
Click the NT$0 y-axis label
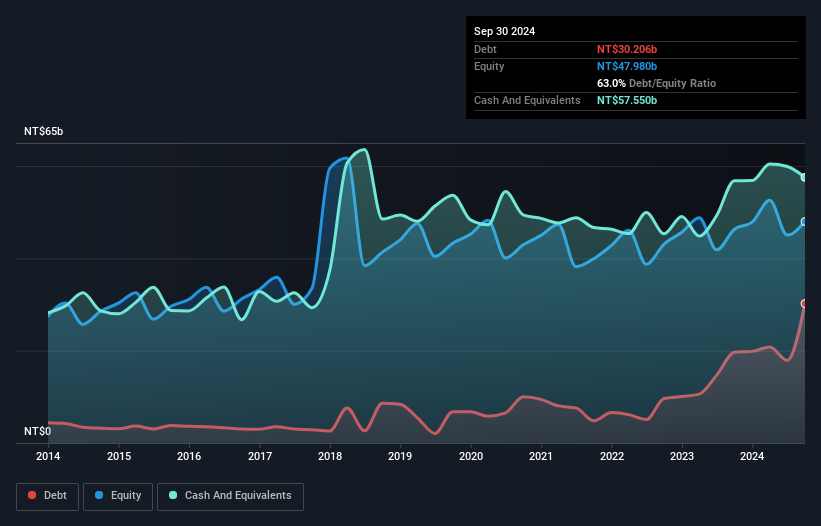click(38, 431)
